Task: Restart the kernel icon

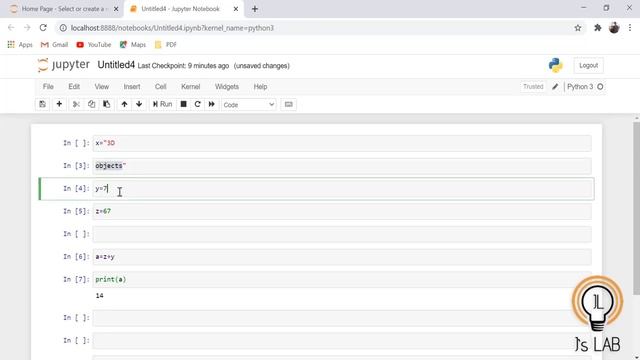Action: 198,104
